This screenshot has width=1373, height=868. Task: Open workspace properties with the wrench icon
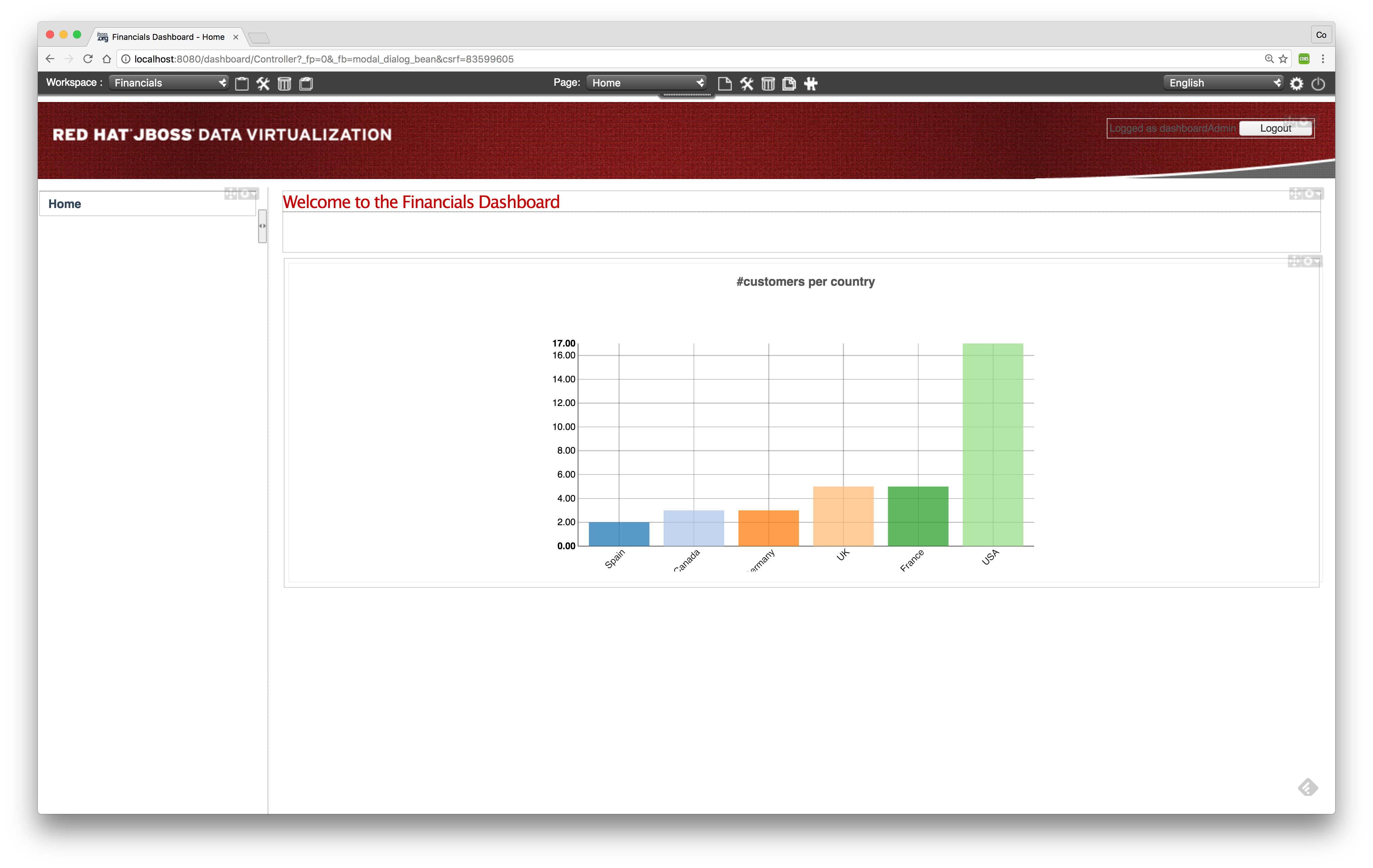(x=263, y=83)
